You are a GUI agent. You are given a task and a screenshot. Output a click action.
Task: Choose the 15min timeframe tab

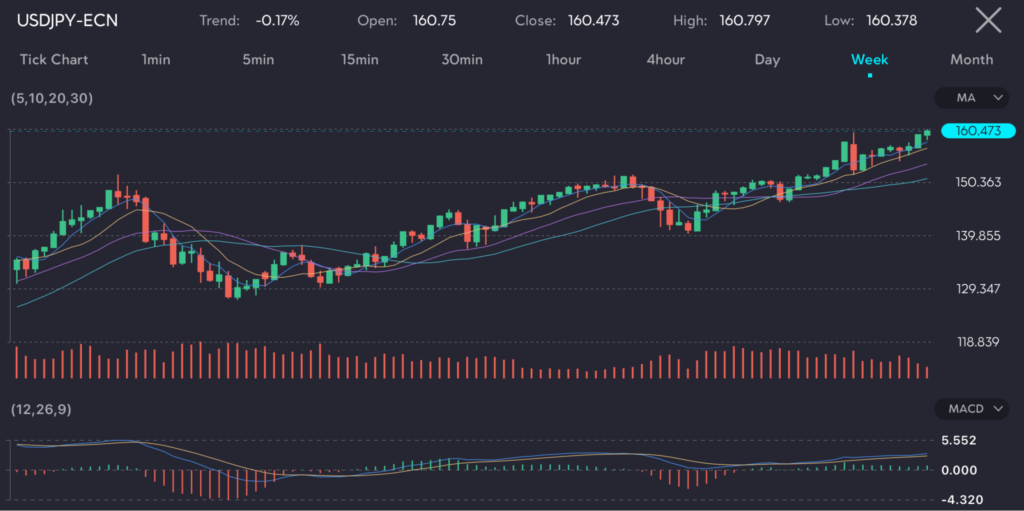pyautogui.click(x=359, y=60)
